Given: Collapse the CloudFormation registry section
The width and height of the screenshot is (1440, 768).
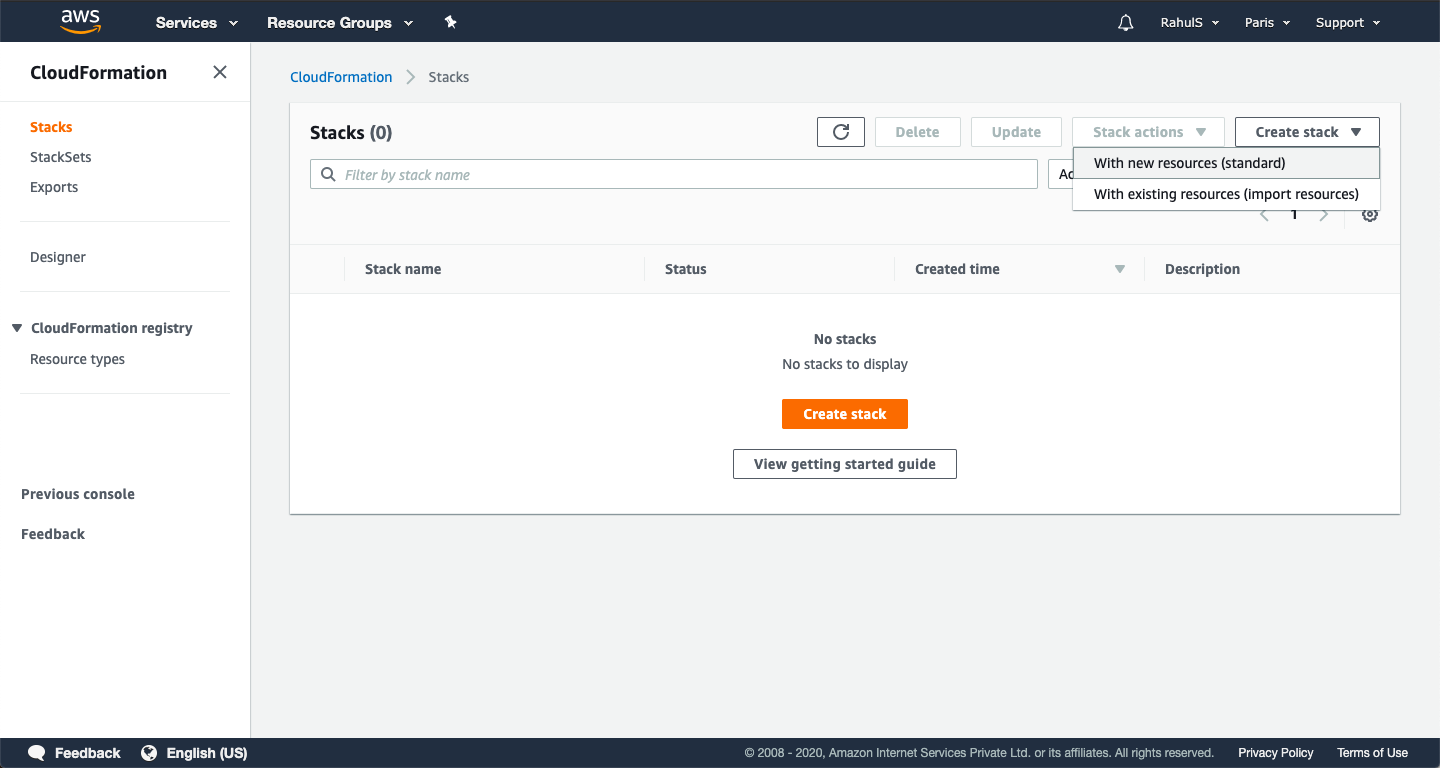Looking at the screenshot, I should point(17,328).
